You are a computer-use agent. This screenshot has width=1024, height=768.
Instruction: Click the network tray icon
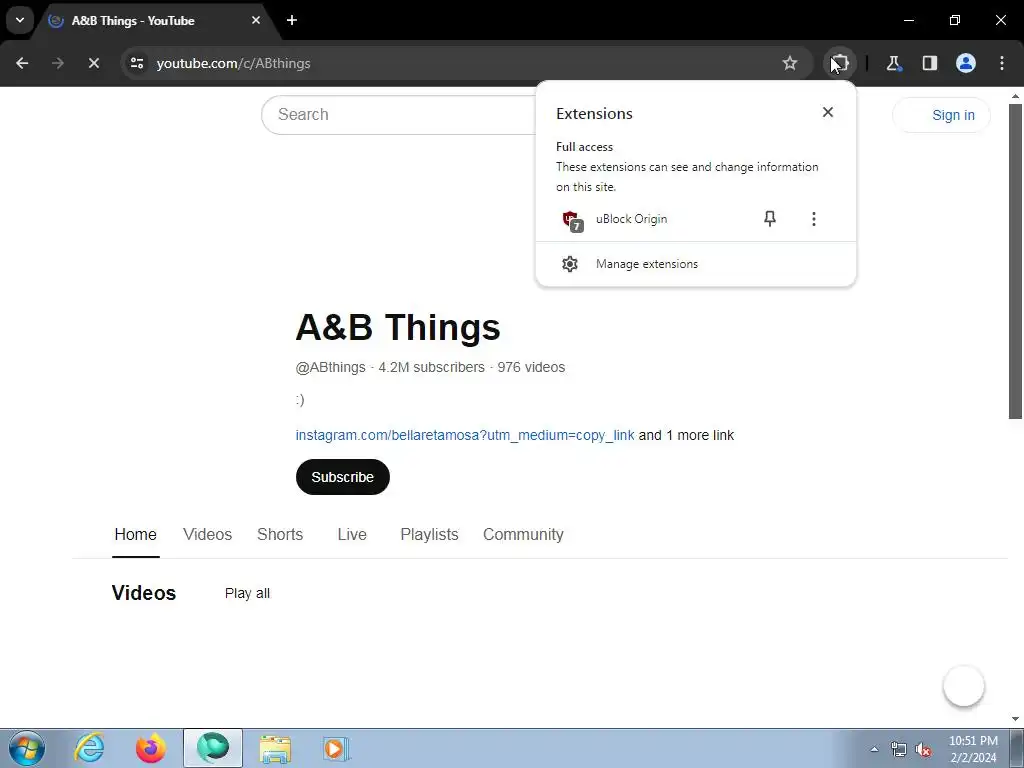tap(899, 750)
